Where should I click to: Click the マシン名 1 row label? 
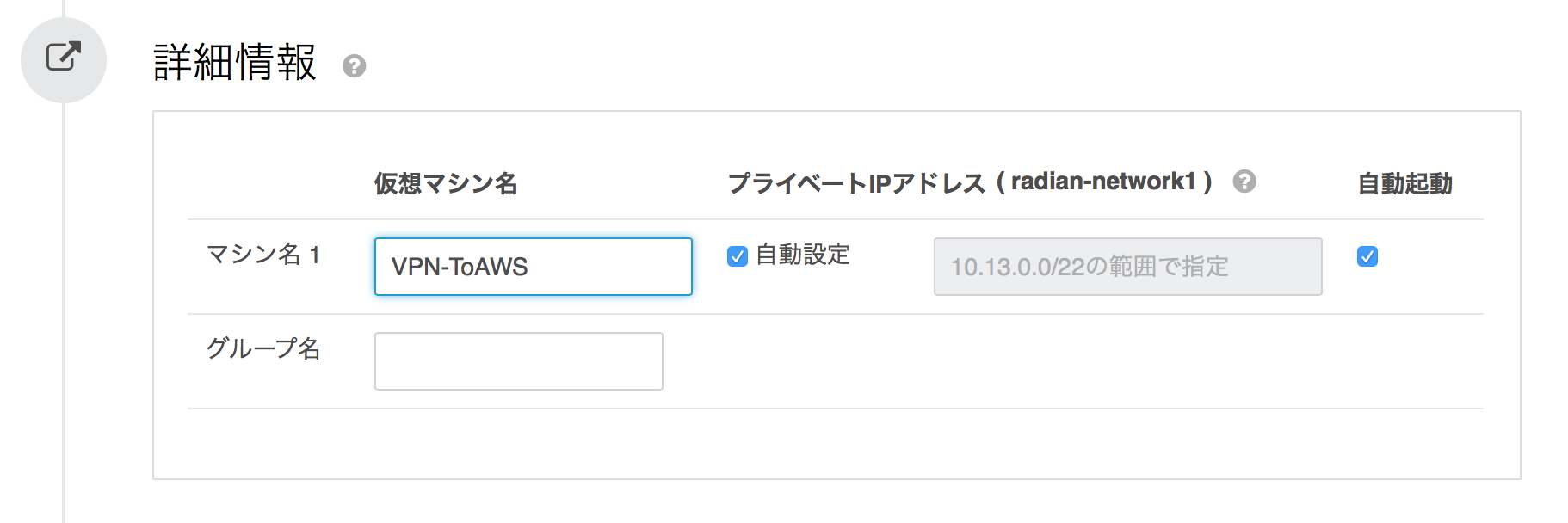coord(264,255)
